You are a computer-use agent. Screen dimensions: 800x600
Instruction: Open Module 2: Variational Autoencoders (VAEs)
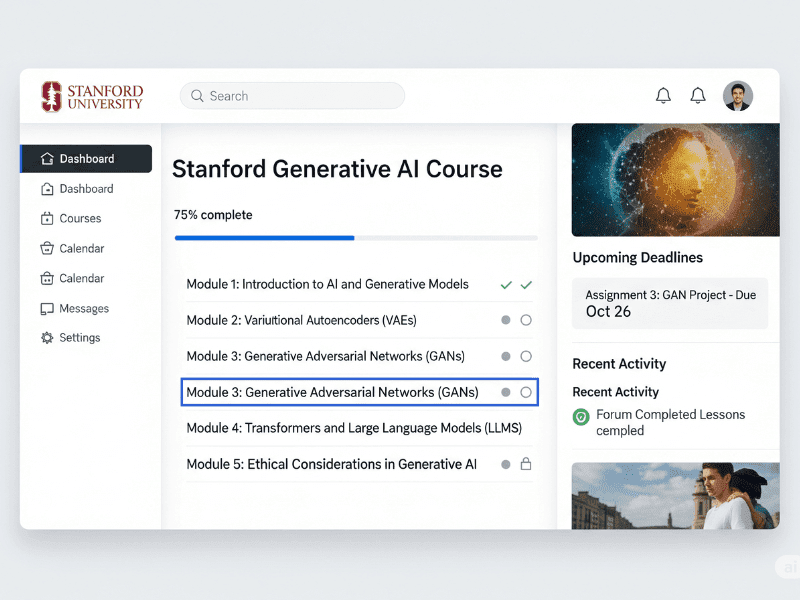[359, 320]
